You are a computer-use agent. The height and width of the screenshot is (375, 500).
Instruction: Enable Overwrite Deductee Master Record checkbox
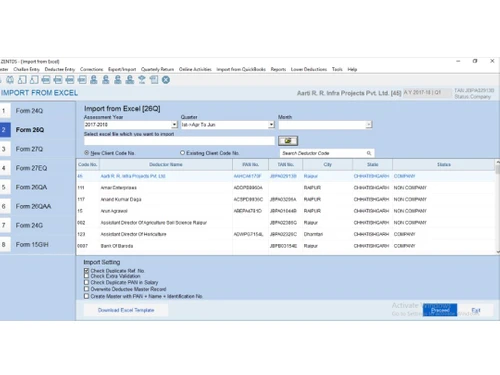(87, 289)
